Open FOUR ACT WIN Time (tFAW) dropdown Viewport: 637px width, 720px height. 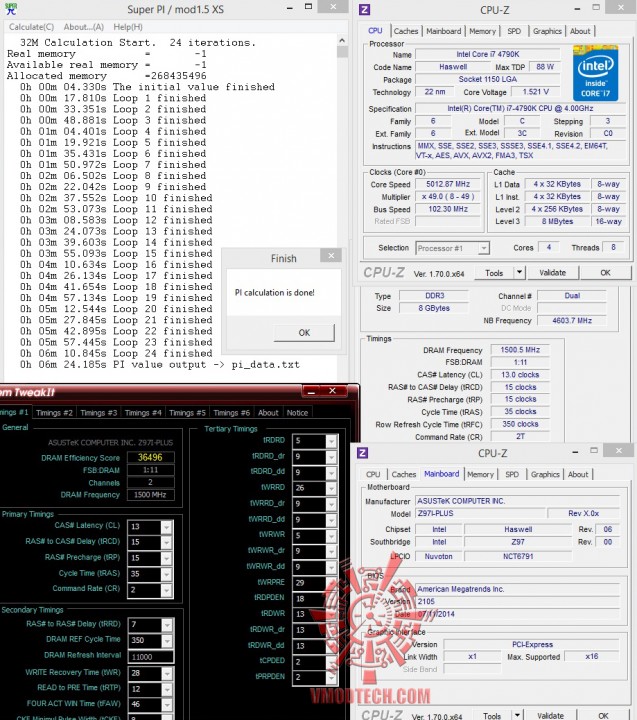pos(167,704)
